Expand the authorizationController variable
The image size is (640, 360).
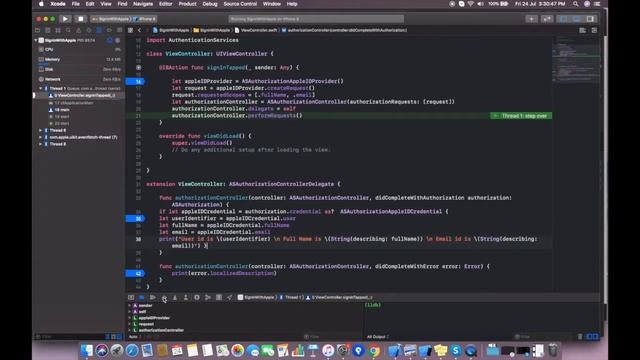[130, 330]
